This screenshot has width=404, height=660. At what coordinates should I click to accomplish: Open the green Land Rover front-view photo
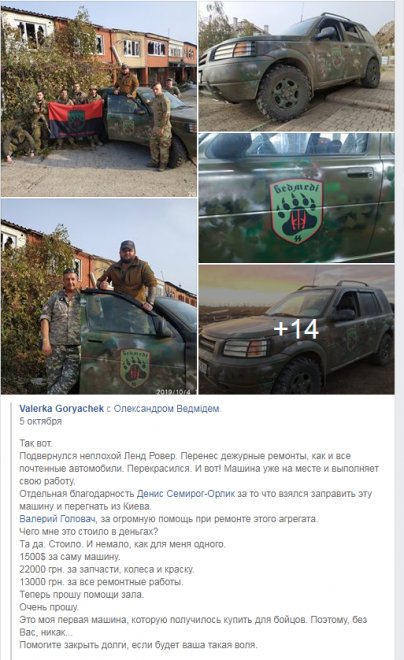click(296, 66)
